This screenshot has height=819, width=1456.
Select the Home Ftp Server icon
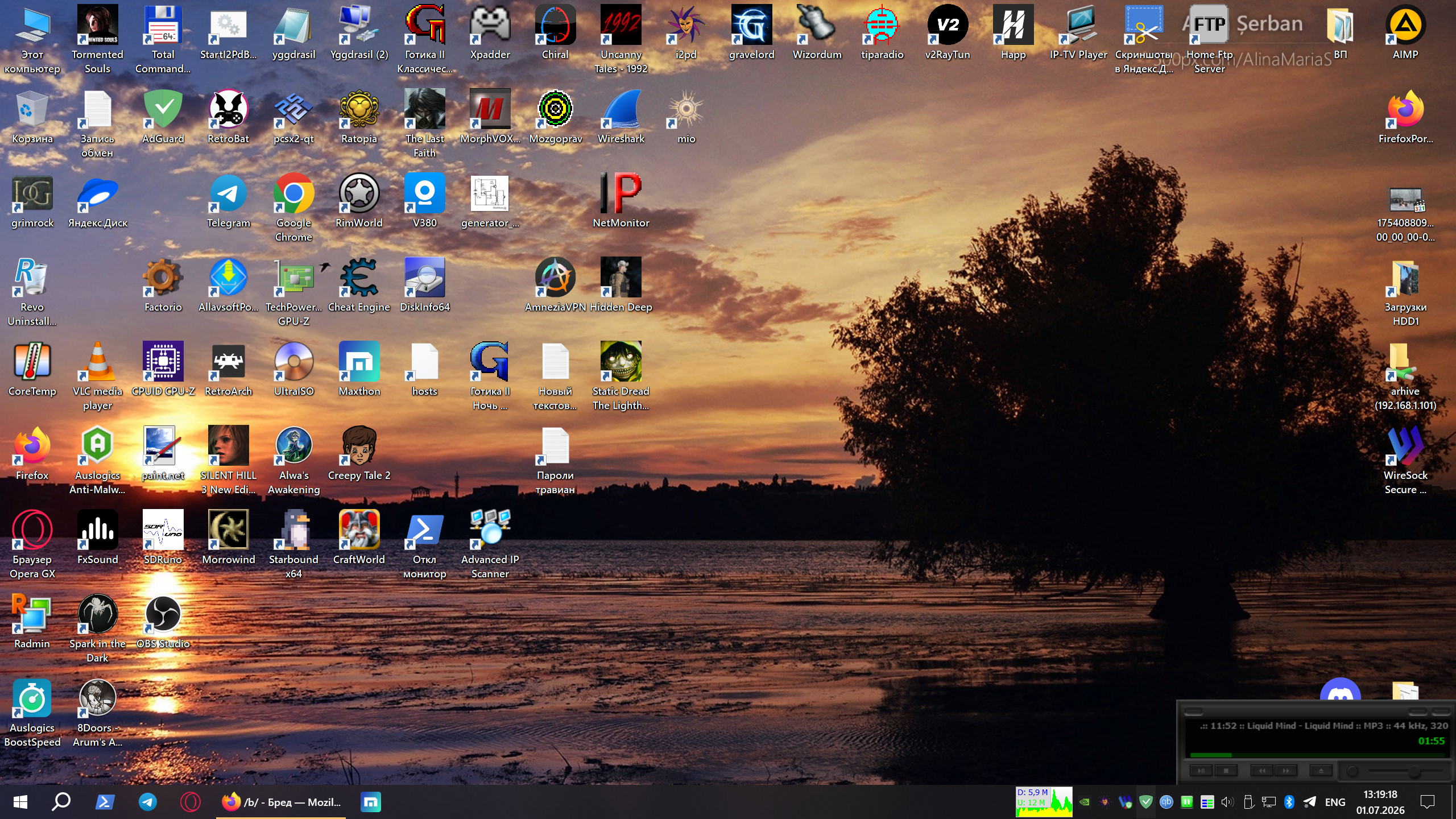1210,40
